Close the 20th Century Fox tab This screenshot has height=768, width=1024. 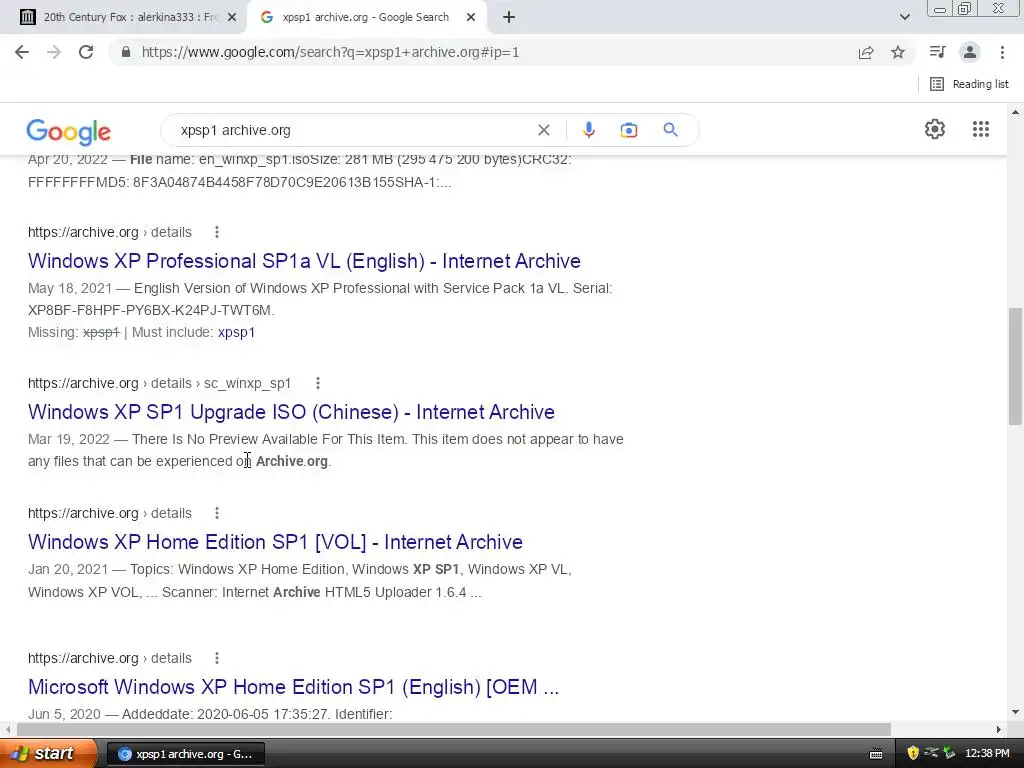[232, 18]
